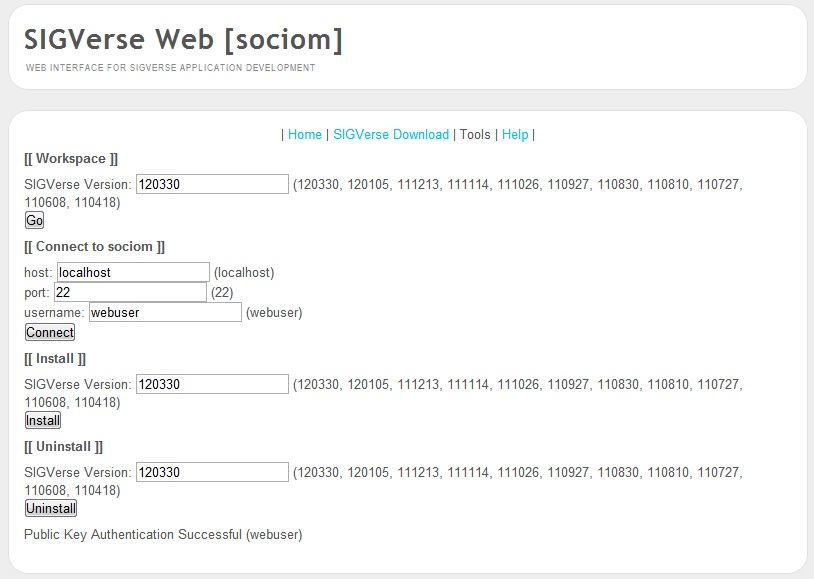Select Tools in the navigation bar
Image resolution: width=814 pixels, height=579 pixels.
coord(475,134)
